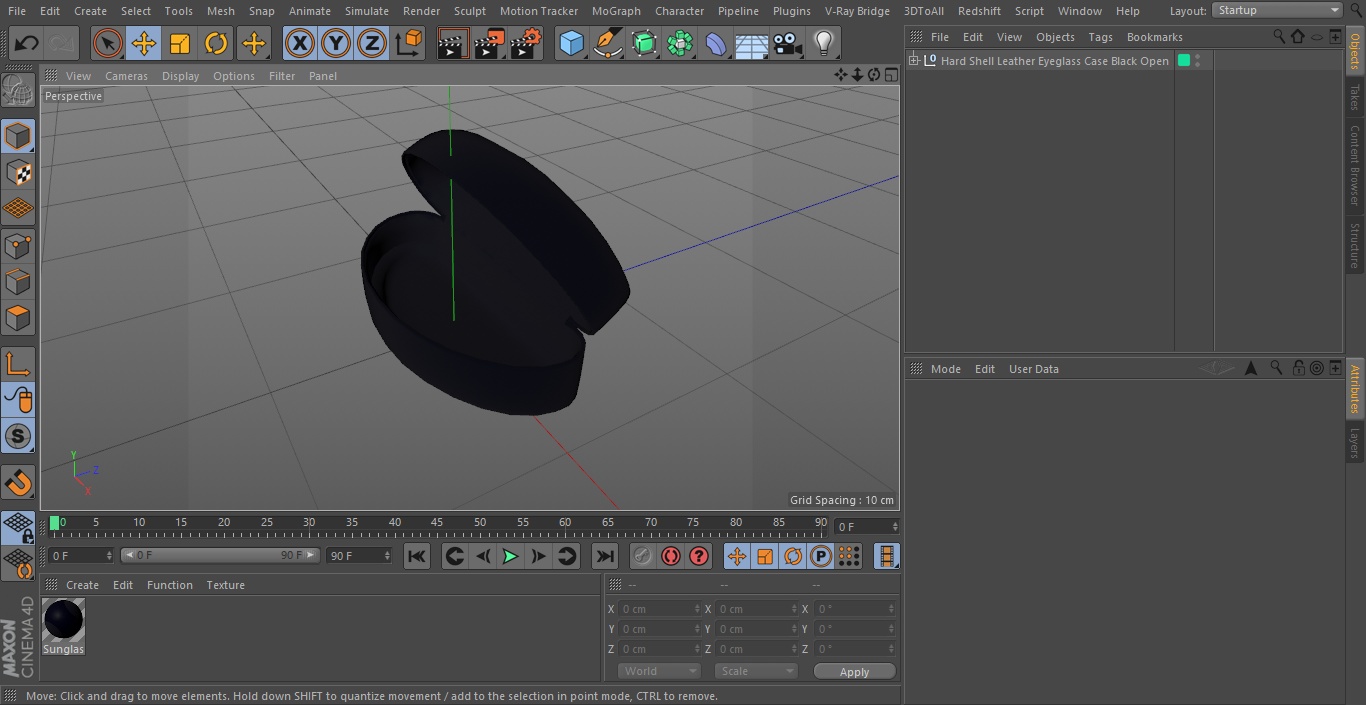Expand the Hard Shell Leather Eyeglass Case object
The height and width of the screenshot is (705, 1366).
(914, 61)
